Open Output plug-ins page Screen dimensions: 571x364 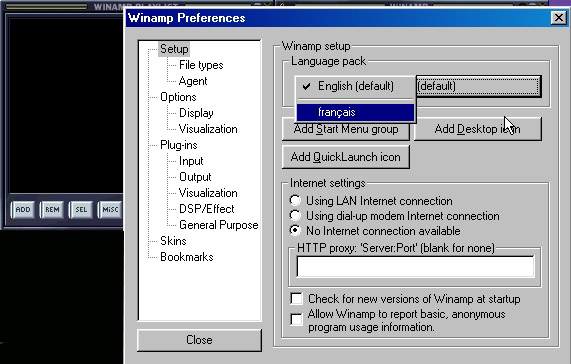tap(195, 177)
